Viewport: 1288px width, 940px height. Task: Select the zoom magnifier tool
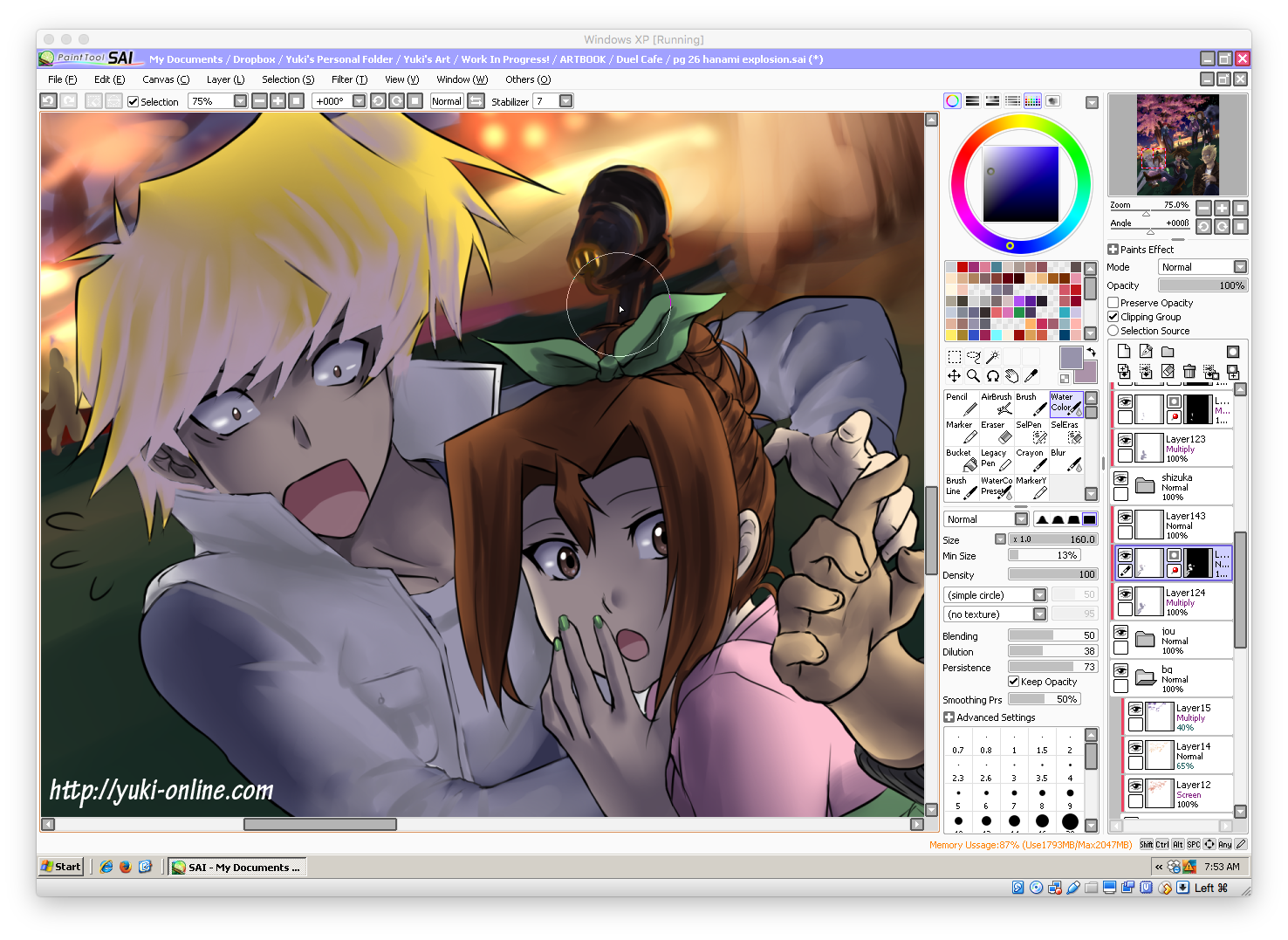(x=974, y=375)
